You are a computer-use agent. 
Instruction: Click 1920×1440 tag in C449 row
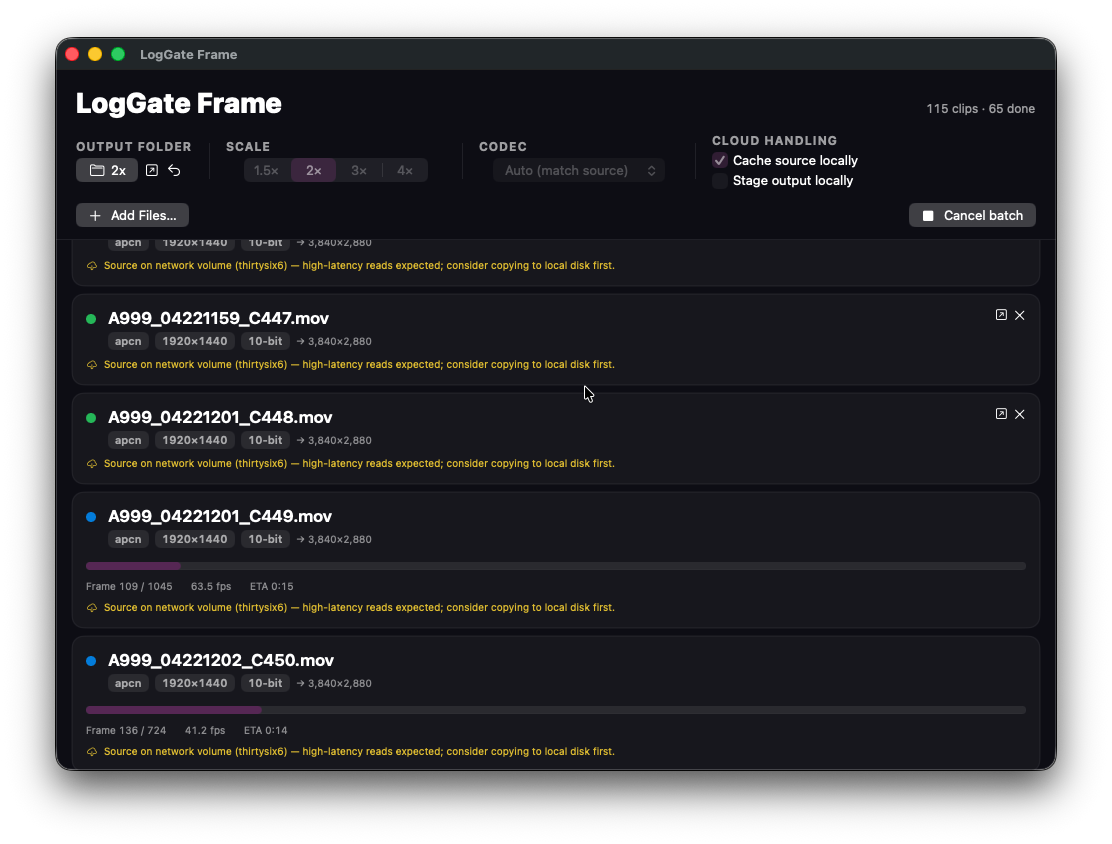coord(195,539)
